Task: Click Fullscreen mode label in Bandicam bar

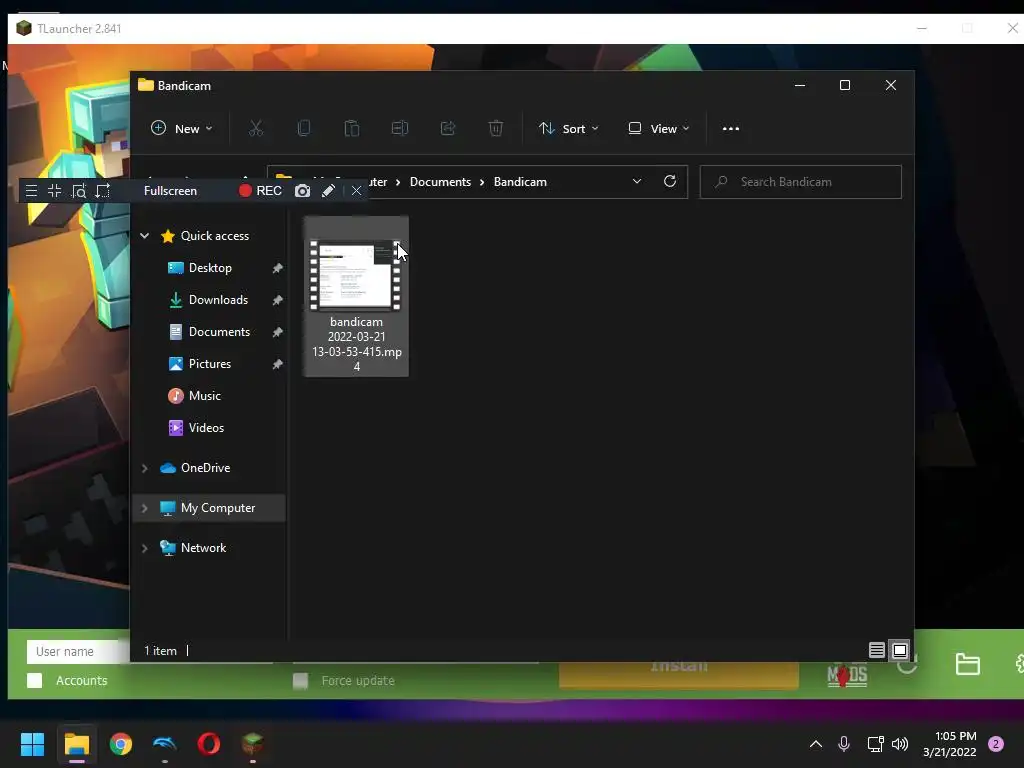Action: pyautogui.click(x=170, y=191)
